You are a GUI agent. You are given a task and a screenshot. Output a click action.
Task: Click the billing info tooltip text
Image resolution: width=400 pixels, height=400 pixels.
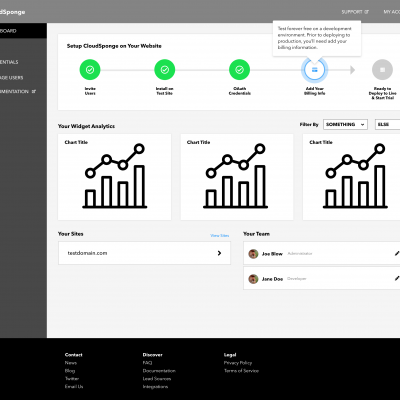[314, 38]
